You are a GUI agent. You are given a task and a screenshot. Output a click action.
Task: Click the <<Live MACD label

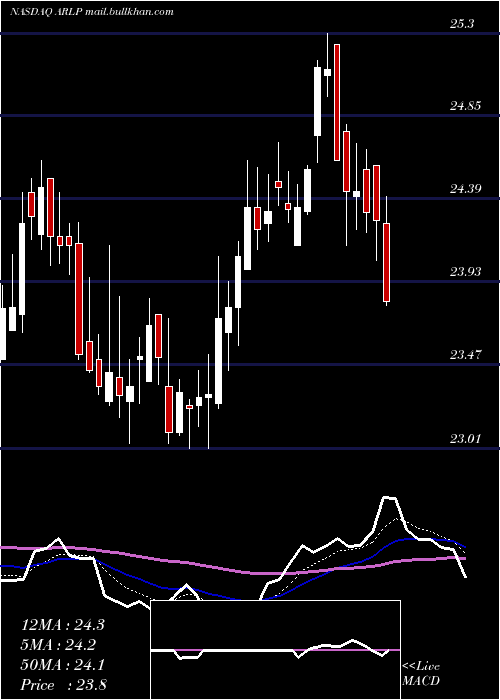(421, 673)
